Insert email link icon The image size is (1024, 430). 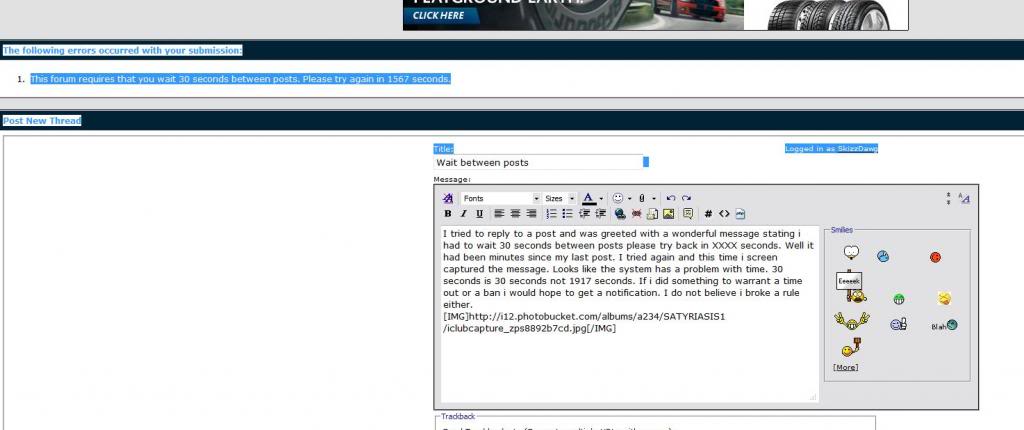(x=652, y=214)
